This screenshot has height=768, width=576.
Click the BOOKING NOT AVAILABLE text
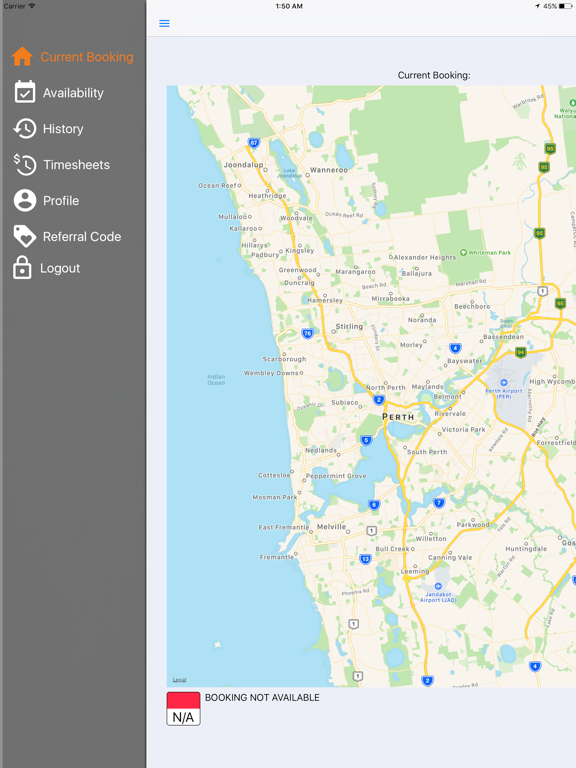262,697
